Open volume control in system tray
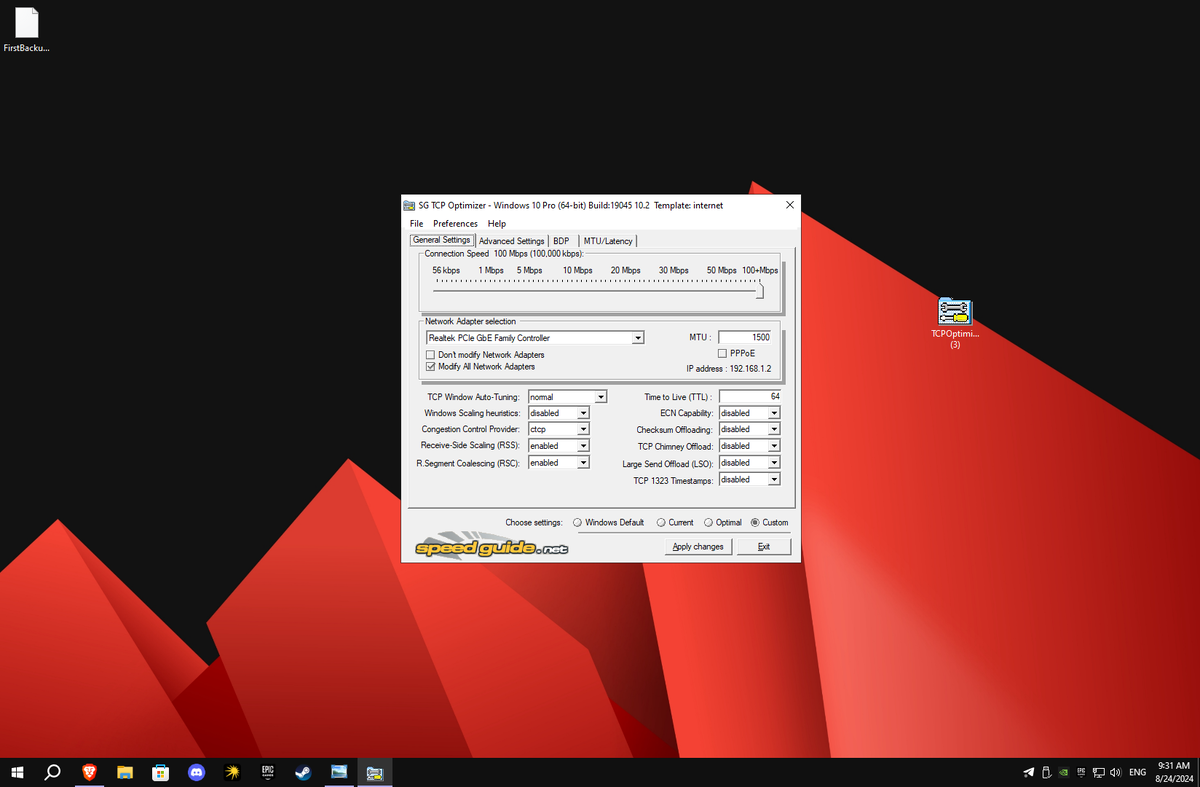 point(1115,772)
